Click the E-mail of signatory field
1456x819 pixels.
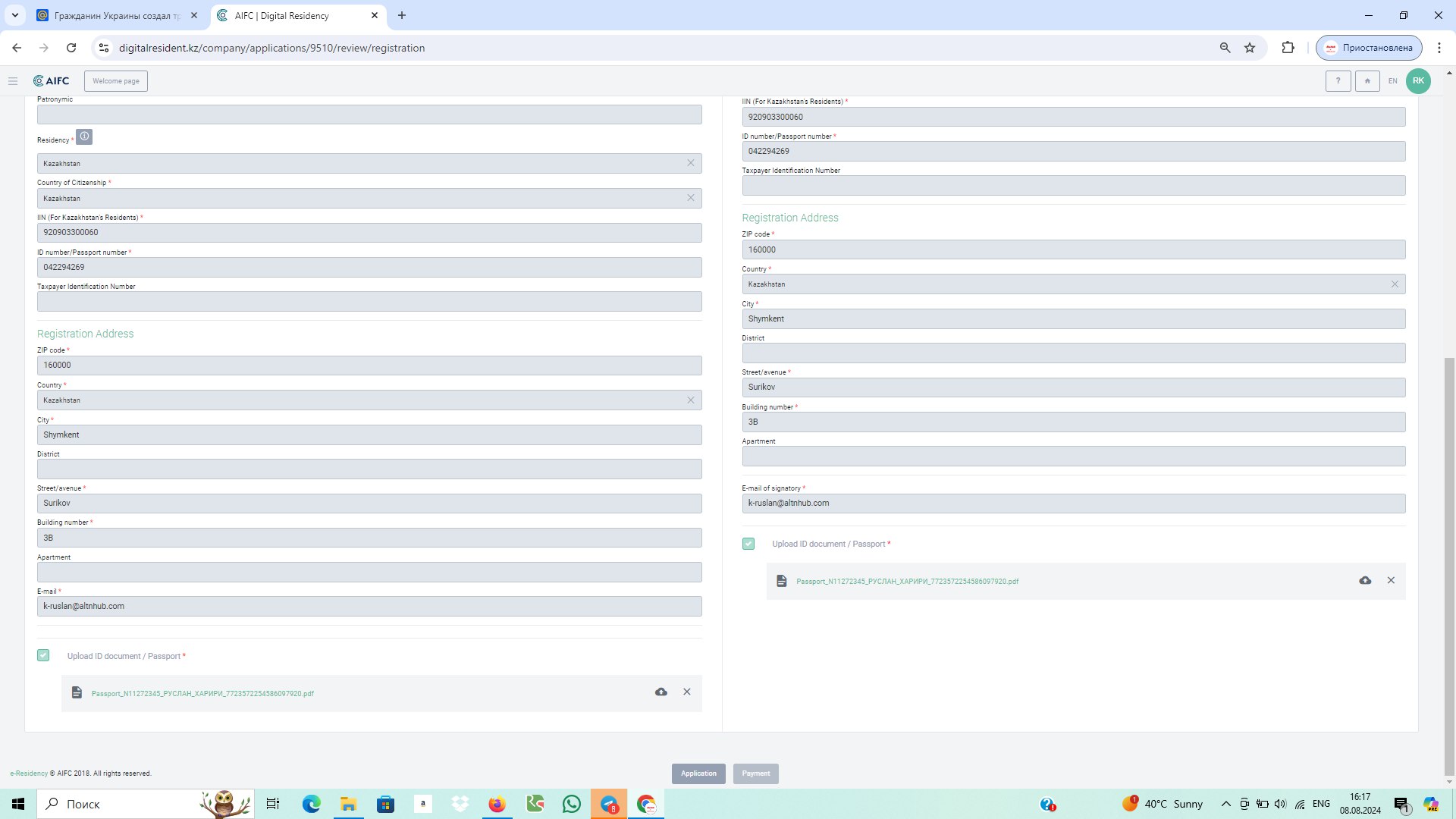pyautogui.click(x=1074, y=504)
